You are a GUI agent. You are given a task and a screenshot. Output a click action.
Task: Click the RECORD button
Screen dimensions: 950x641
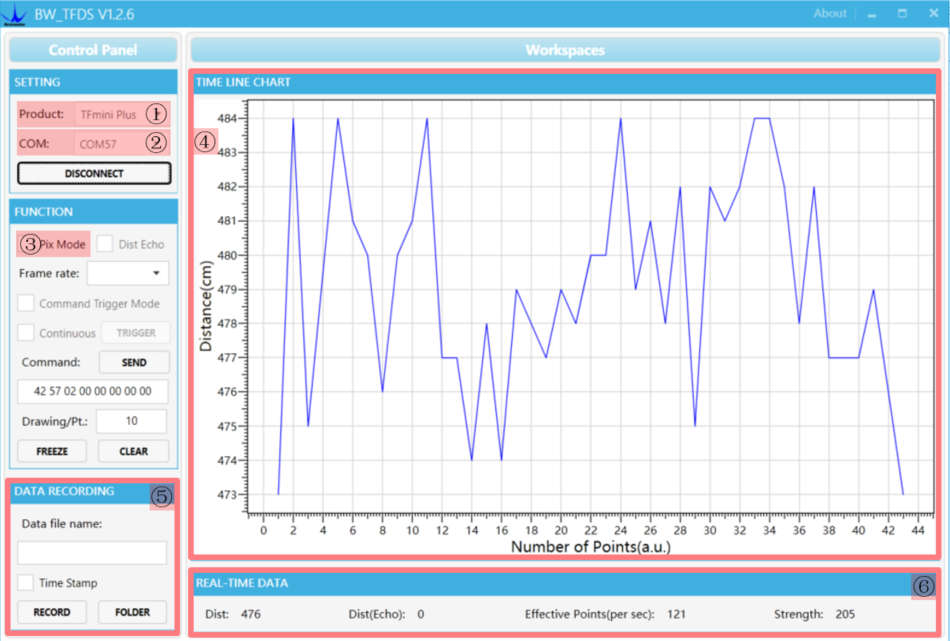(52, 612)
